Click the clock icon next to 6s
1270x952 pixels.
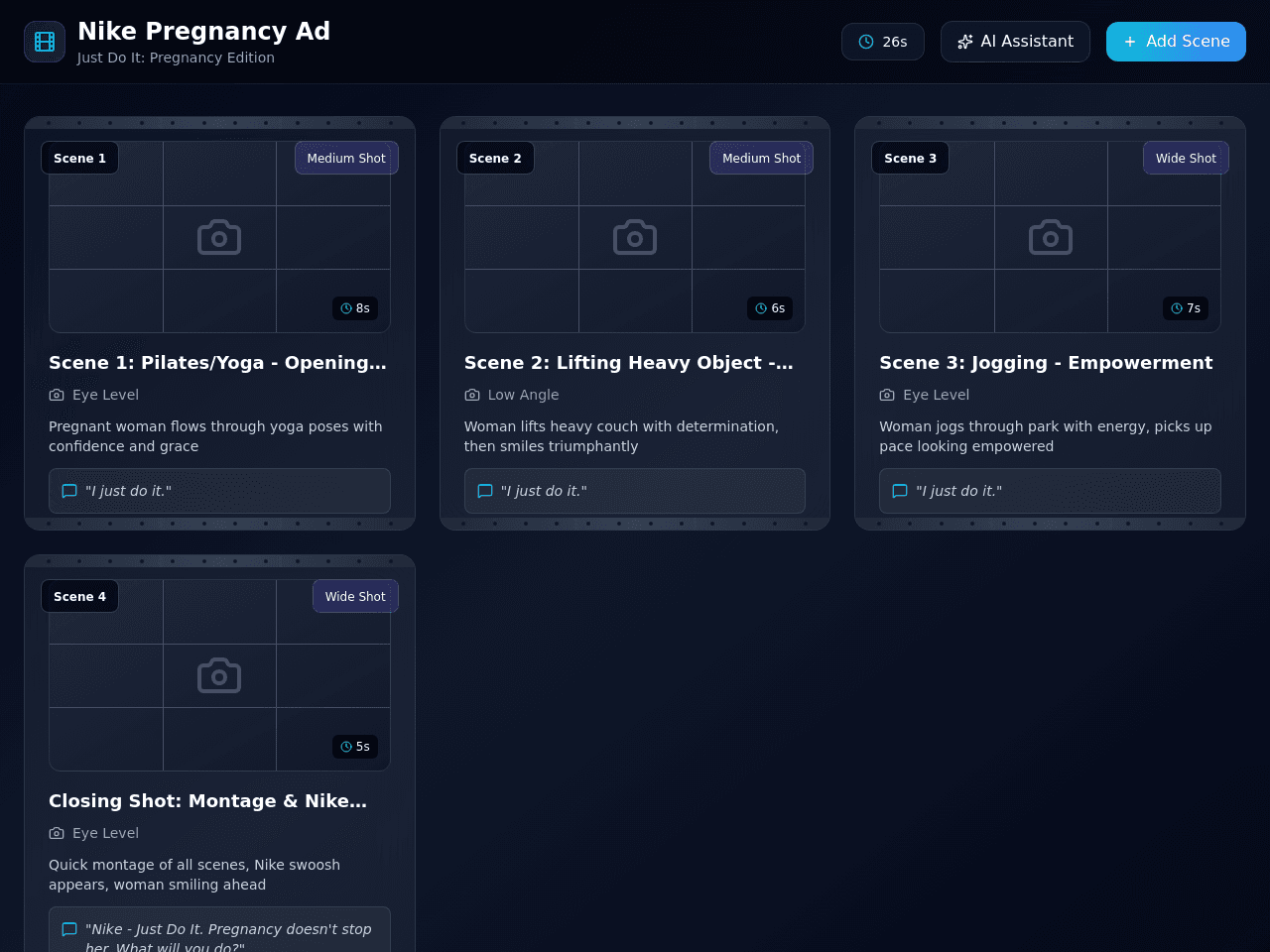pos(761,308)
